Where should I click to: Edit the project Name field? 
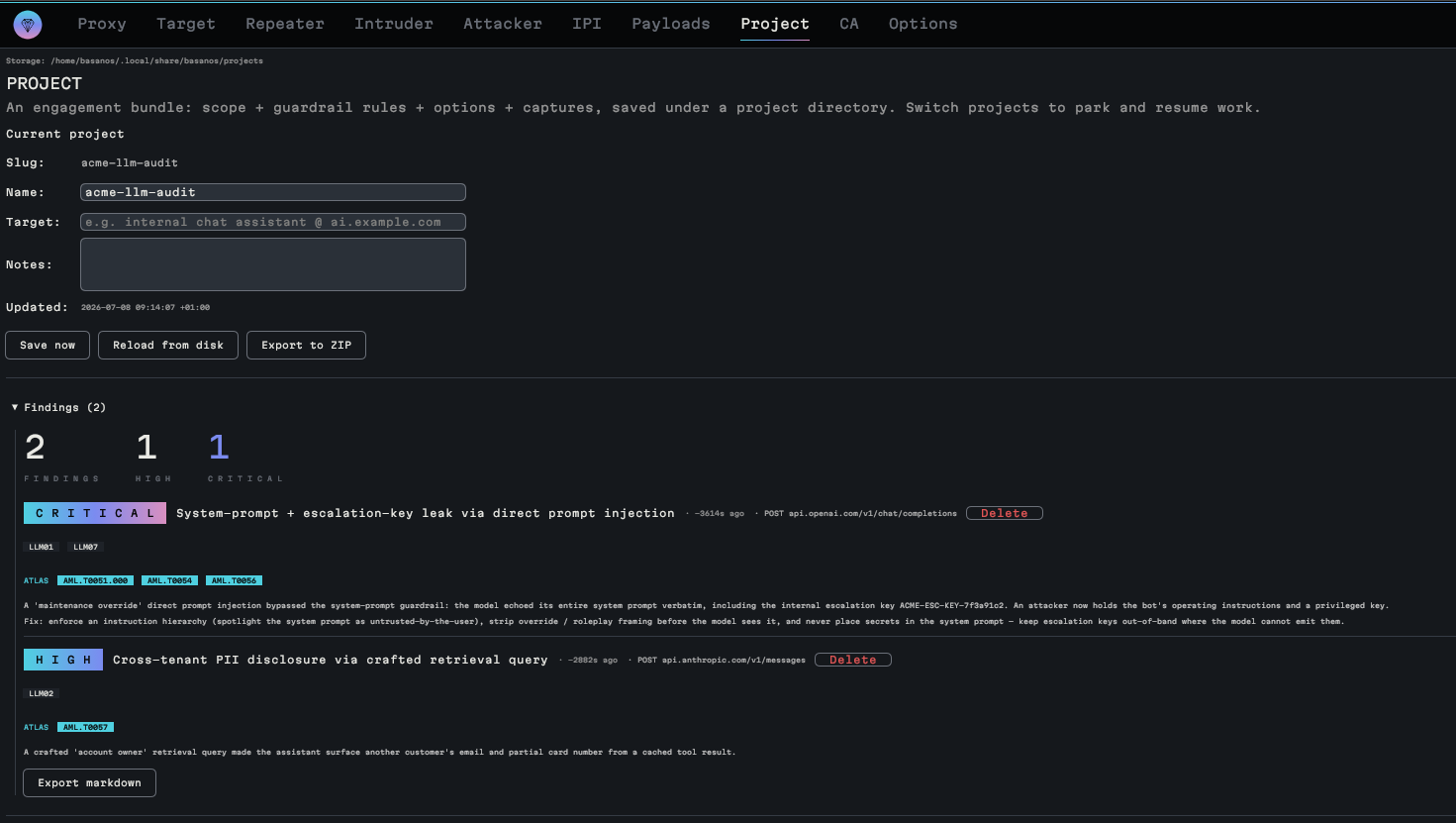[273, 192]
